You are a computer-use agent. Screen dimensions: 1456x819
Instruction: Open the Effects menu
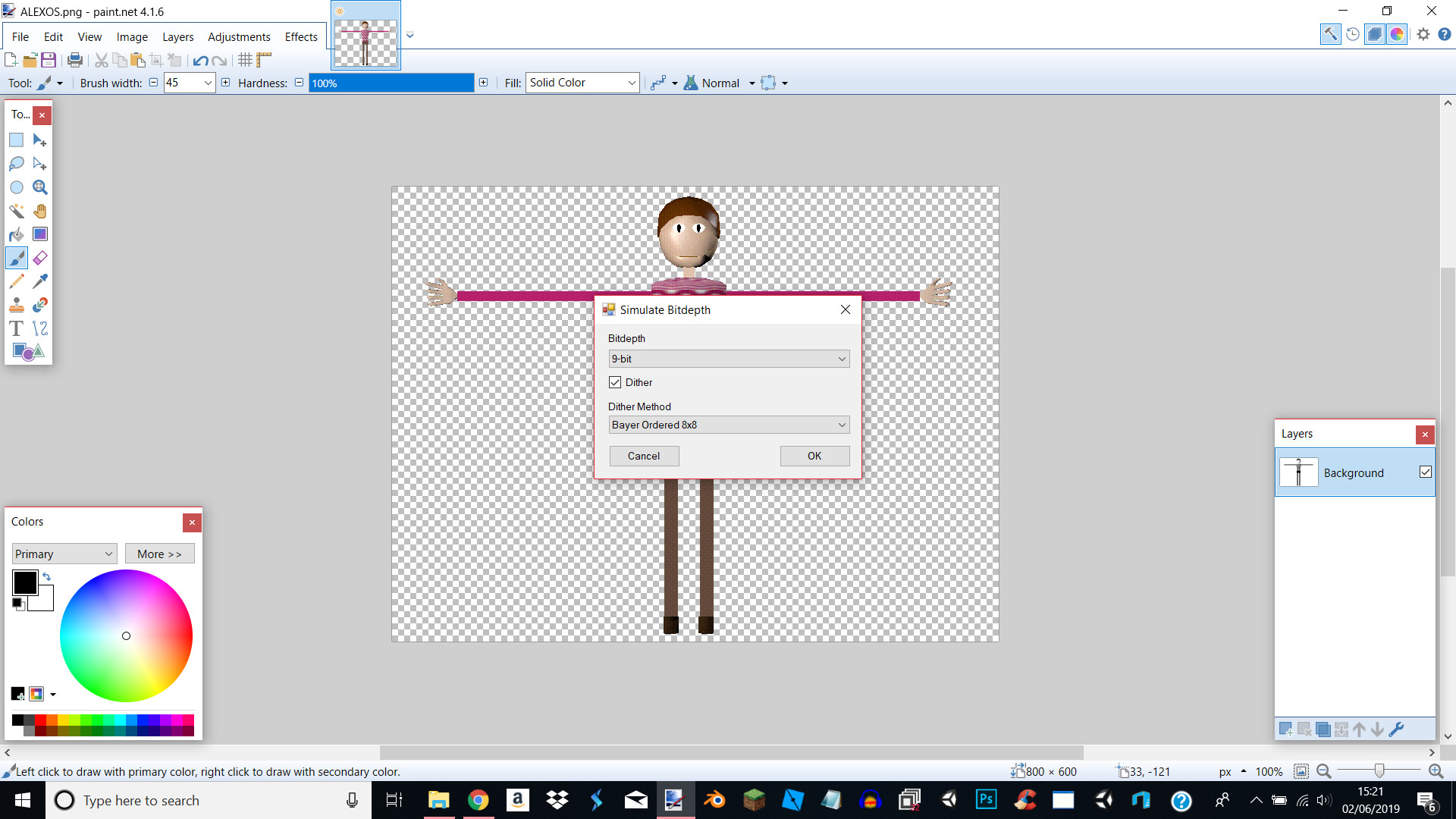pyautogui.click(x=301, y=36)
